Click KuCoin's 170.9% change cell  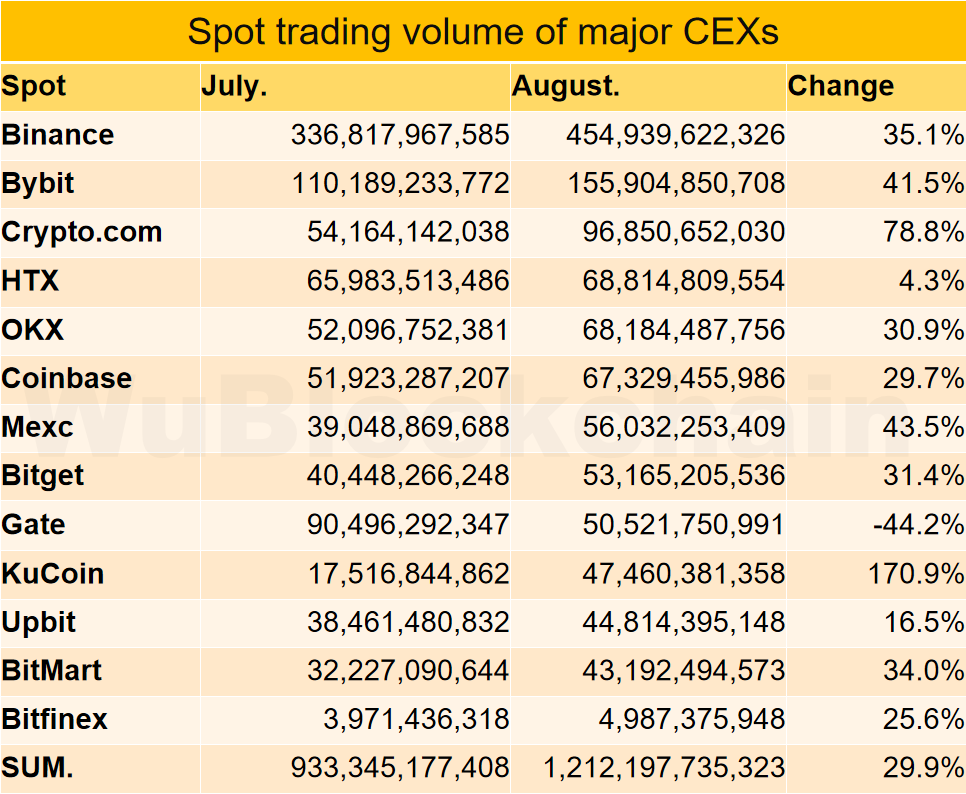tap(876, 573)
